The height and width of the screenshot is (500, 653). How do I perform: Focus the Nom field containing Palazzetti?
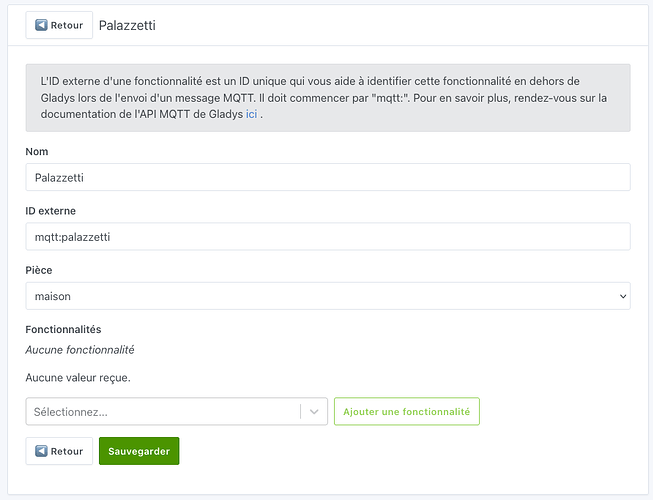[x=327, y=177]
